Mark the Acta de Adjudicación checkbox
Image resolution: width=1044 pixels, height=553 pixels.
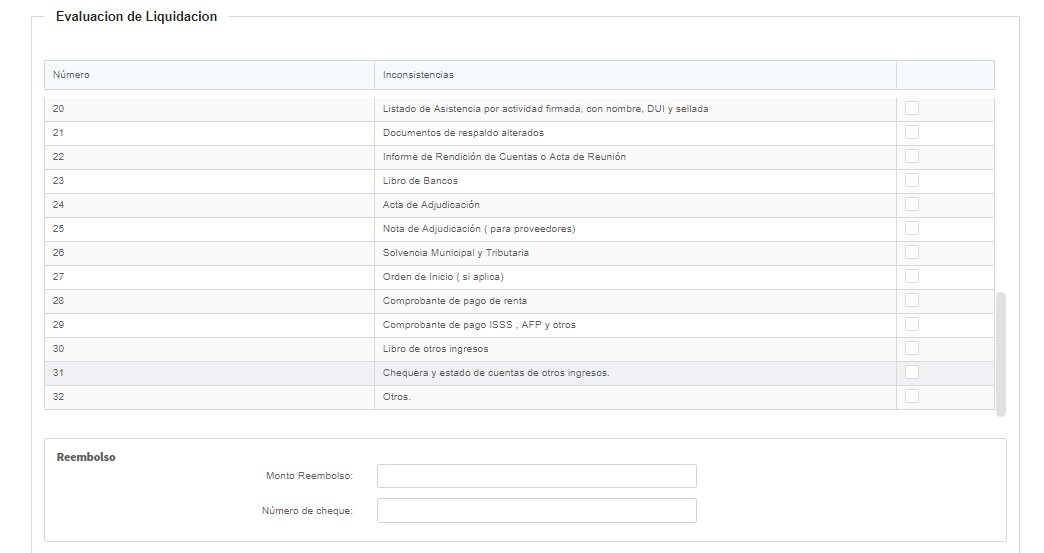[x=912, y=204]
